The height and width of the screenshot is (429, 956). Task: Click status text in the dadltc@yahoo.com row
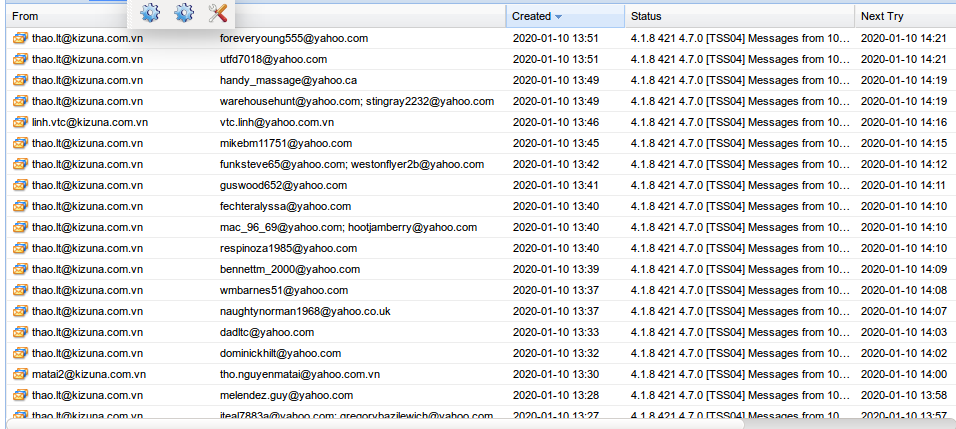pyautogui.click(x=740, y=333)
